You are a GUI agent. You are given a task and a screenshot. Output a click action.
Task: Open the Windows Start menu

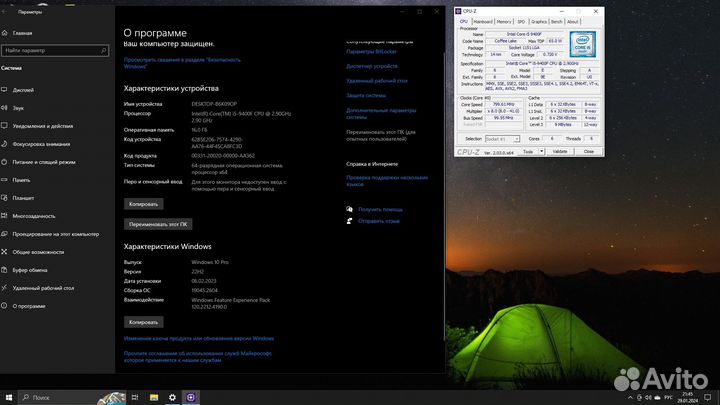tap(9, 397)
